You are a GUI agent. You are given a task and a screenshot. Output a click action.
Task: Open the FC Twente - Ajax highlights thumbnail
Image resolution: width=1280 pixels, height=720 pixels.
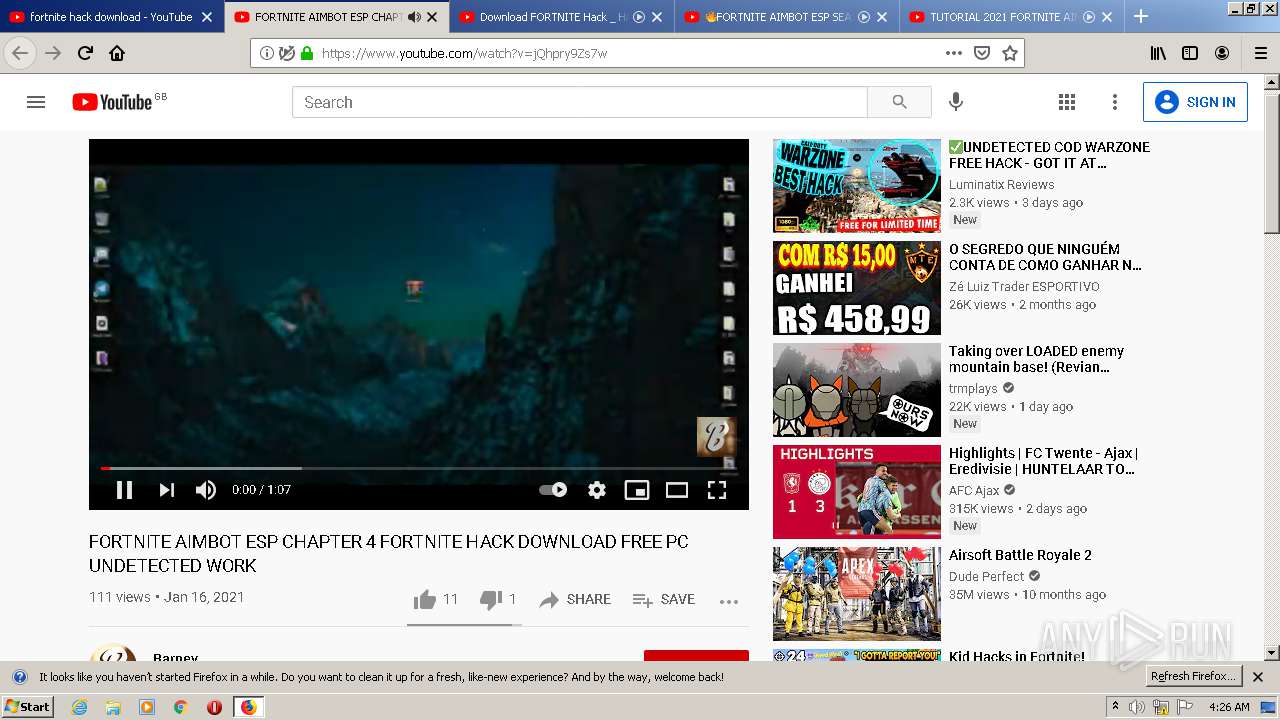point(857,492)
